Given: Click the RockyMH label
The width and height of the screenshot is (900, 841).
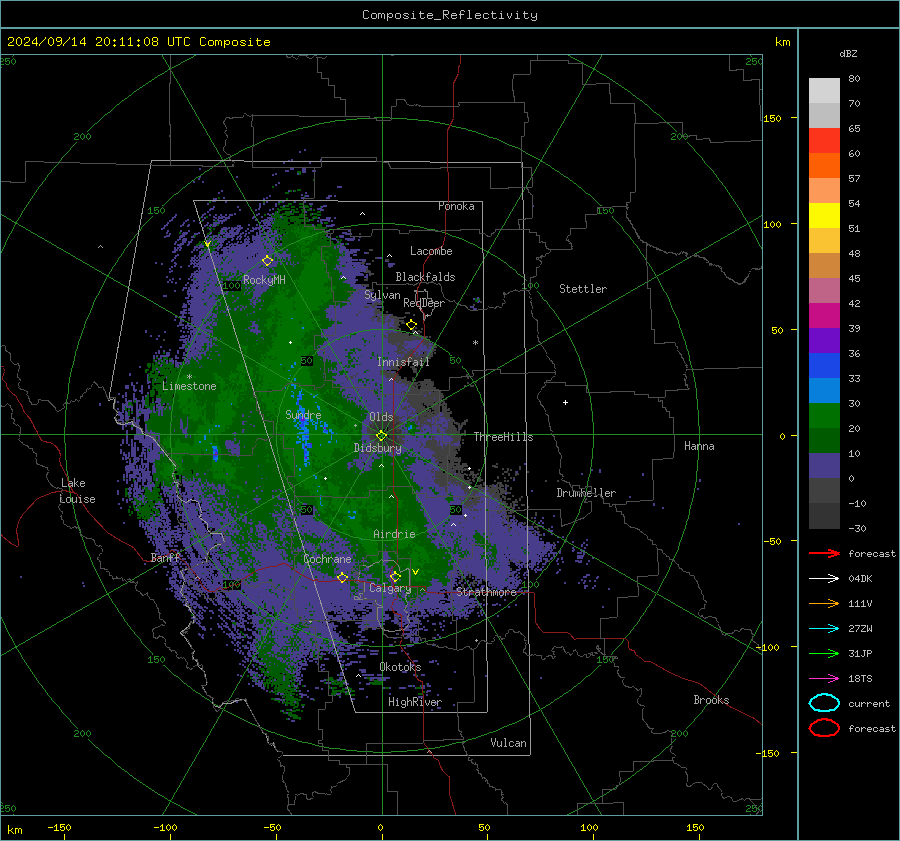Looking at the screenshot, I should click(264, 280).
